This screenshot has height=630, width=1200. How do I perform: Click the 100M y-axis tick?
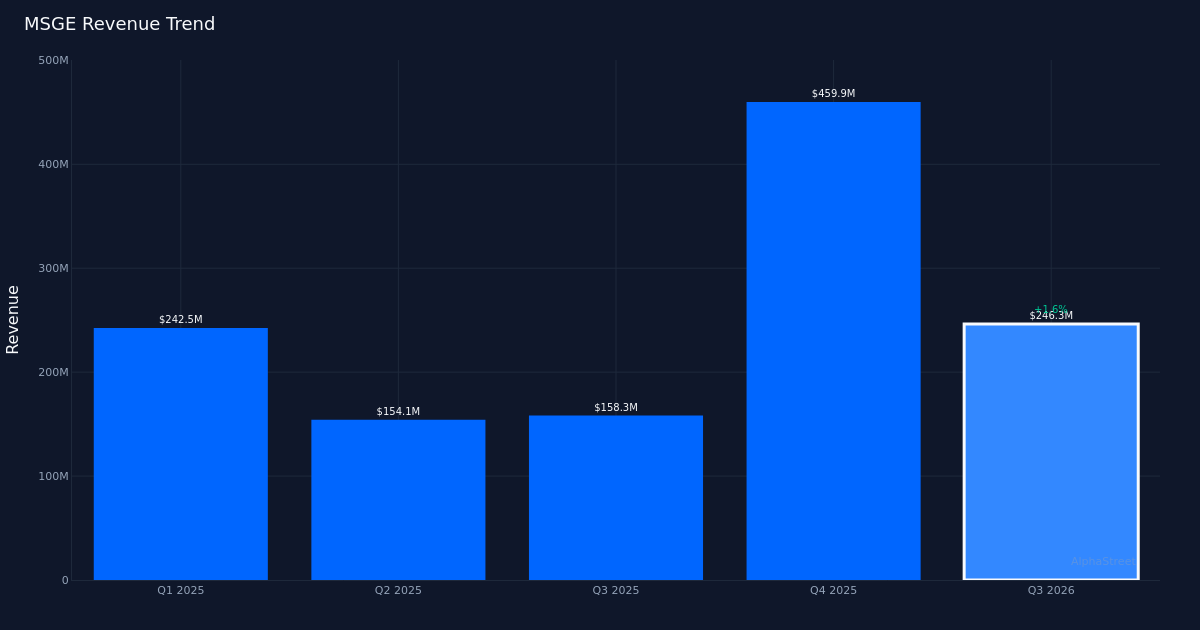(x=53, y=476)
